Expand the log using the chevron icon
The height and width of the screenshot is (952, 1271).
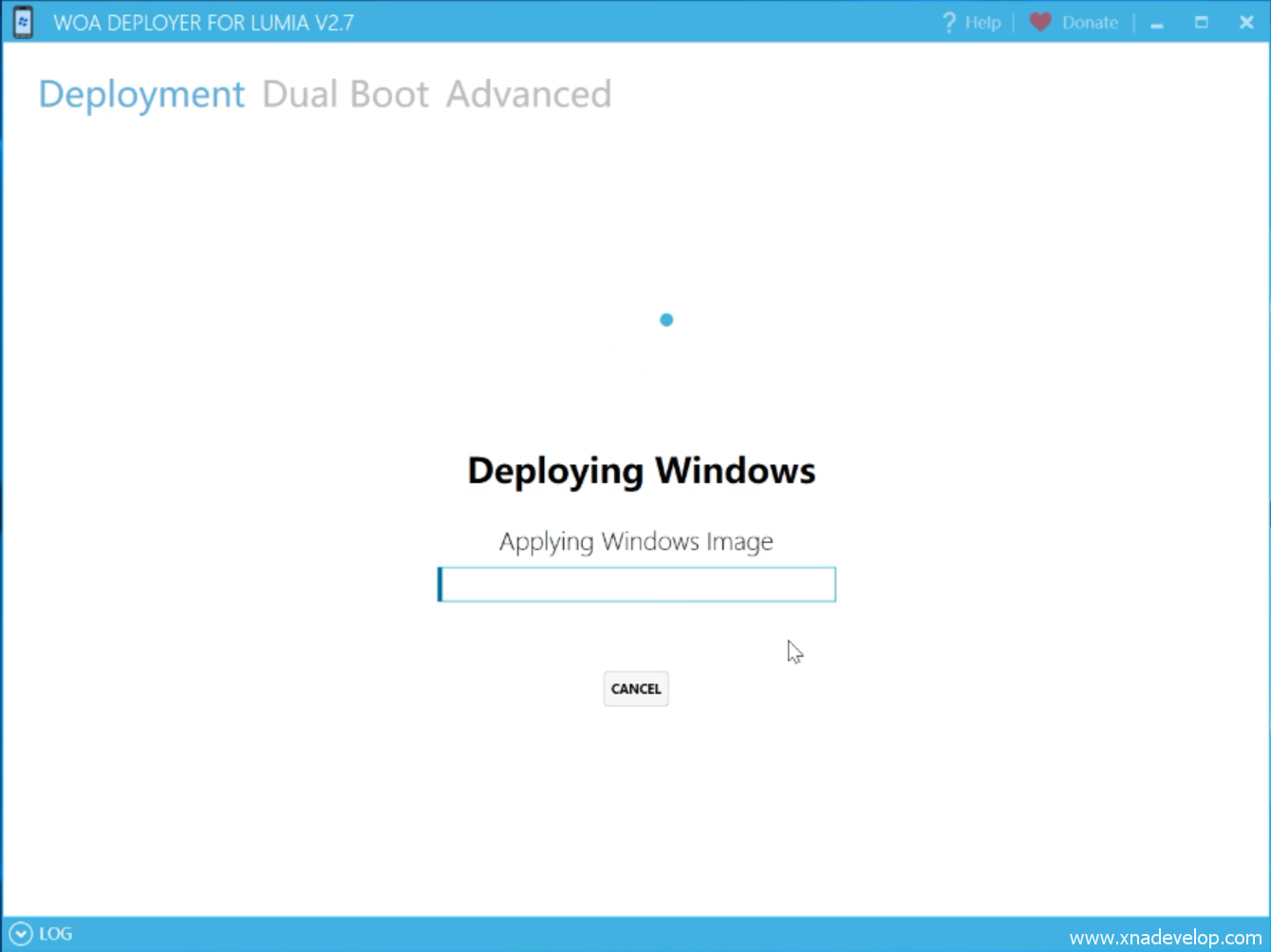coord(21,934)
